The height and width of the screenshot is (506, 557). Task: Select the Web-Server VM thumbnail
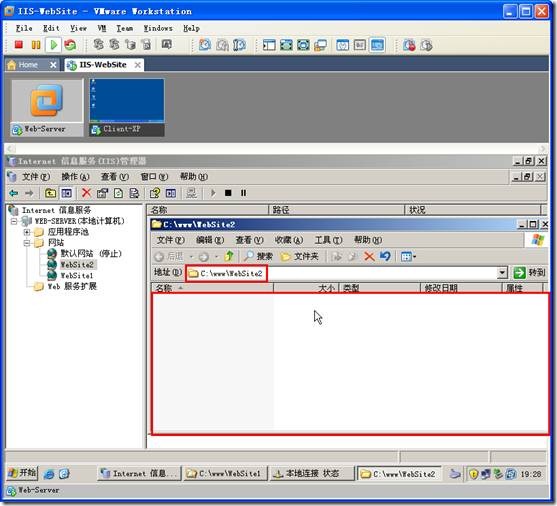click(x=47, y=108)
